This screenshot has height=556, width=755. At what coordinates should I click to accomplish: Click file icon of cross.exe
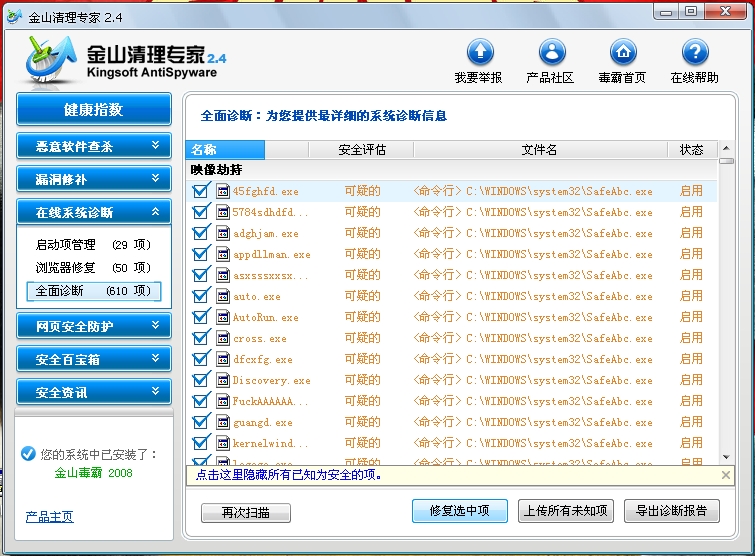pos(222,338)
